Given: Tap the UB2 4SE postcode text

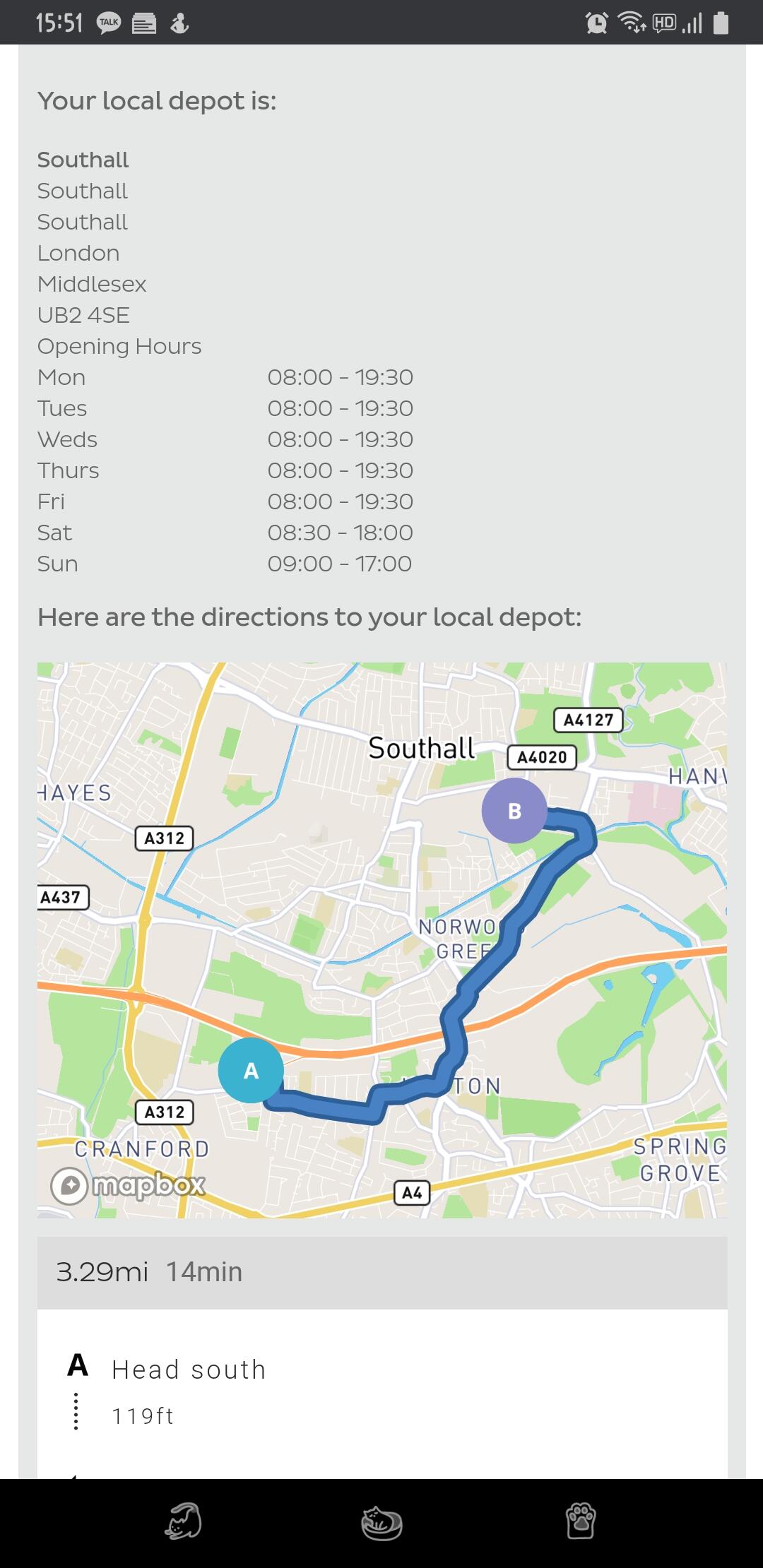Looking at the screenshot, I should click(x=83, y=315).
